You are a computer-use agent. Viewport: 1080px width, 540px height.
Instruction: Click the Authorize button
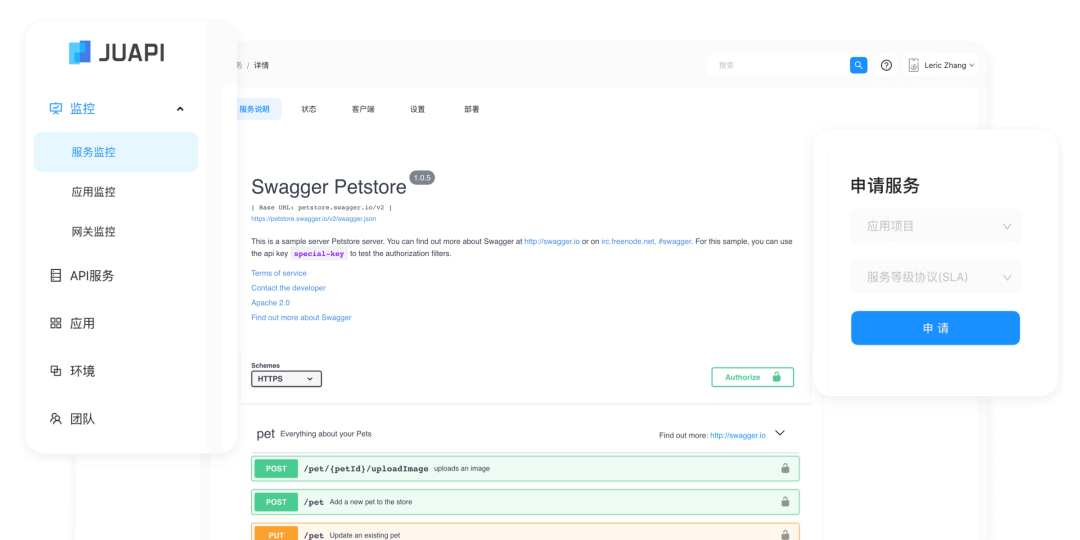coord(753,377)
